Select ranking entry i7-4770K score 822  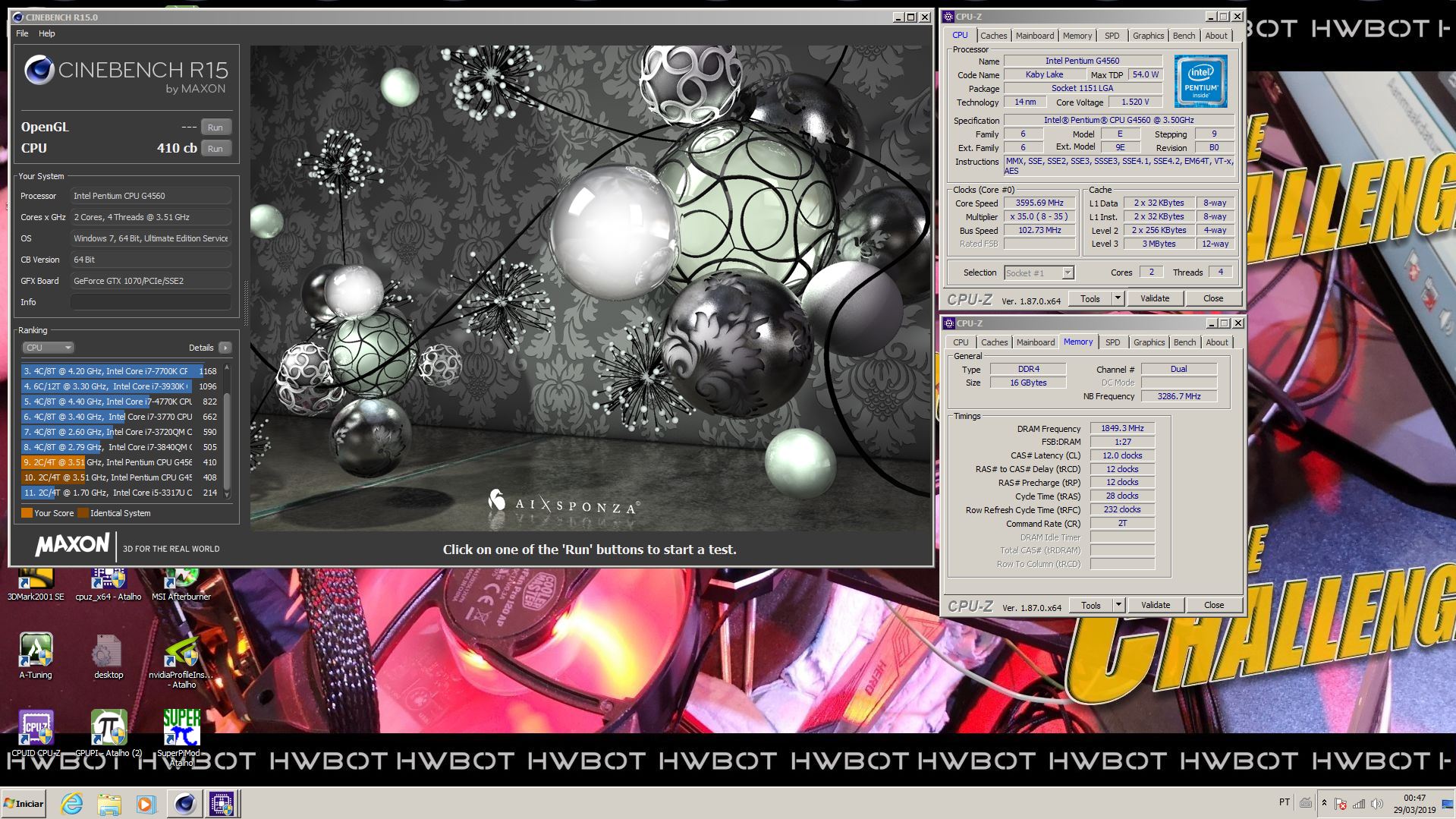click(x=120, y=402)
